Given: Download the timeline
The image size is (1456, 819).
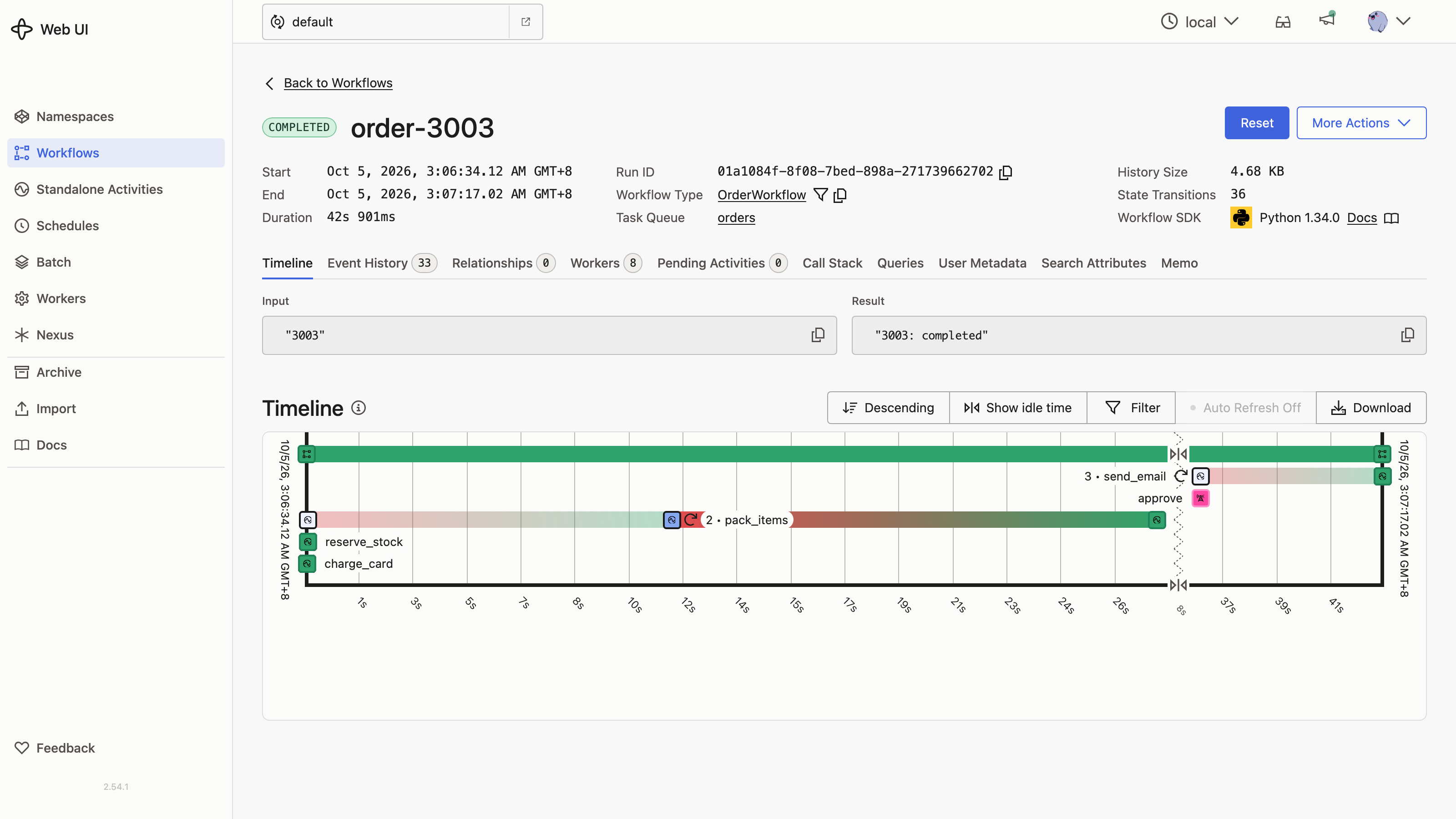Looking at the screenshot, I should tap(1370, 408).
